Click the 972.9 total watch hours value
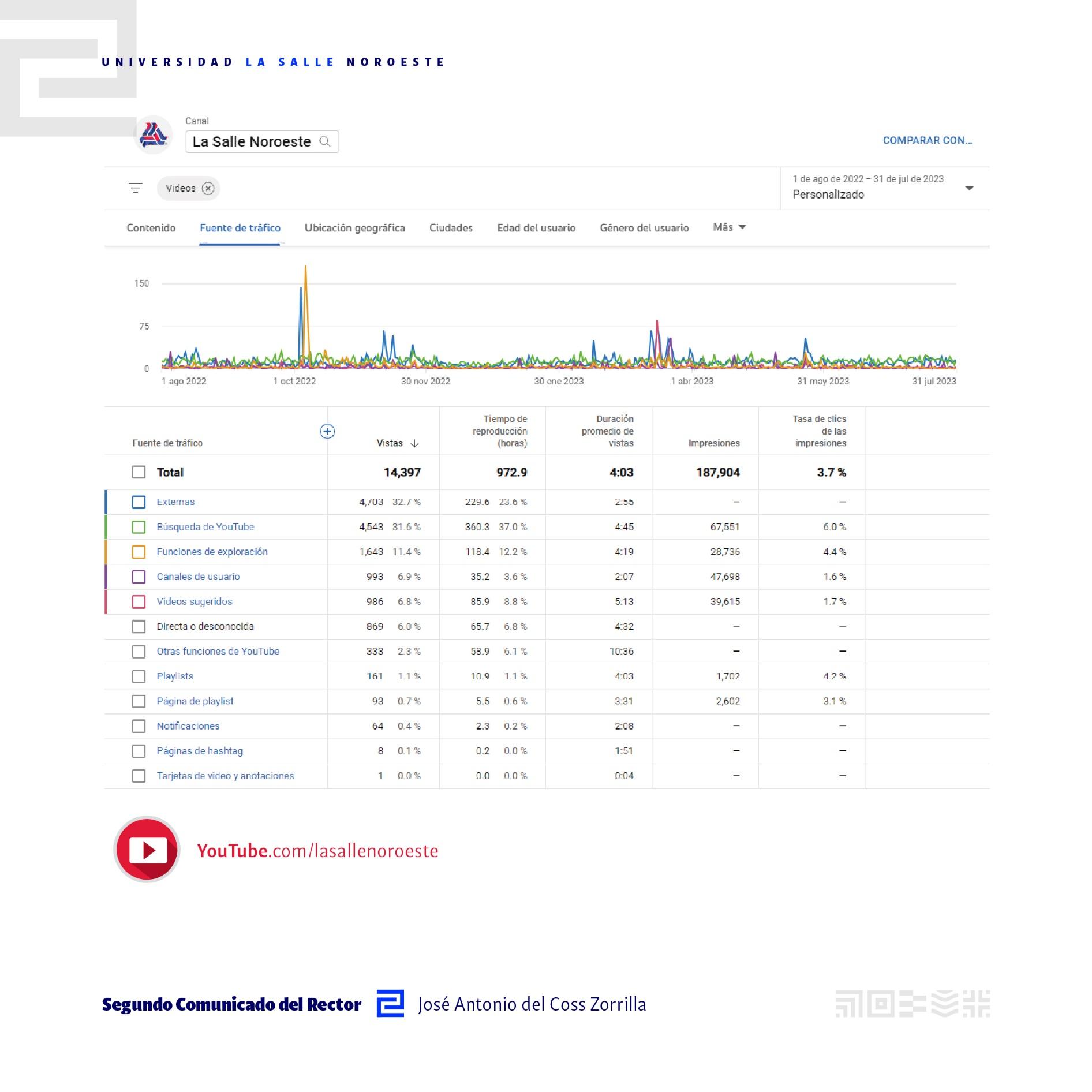Image resolution: width=1092 pixels, height=1092 pixels. pos(512,472)
